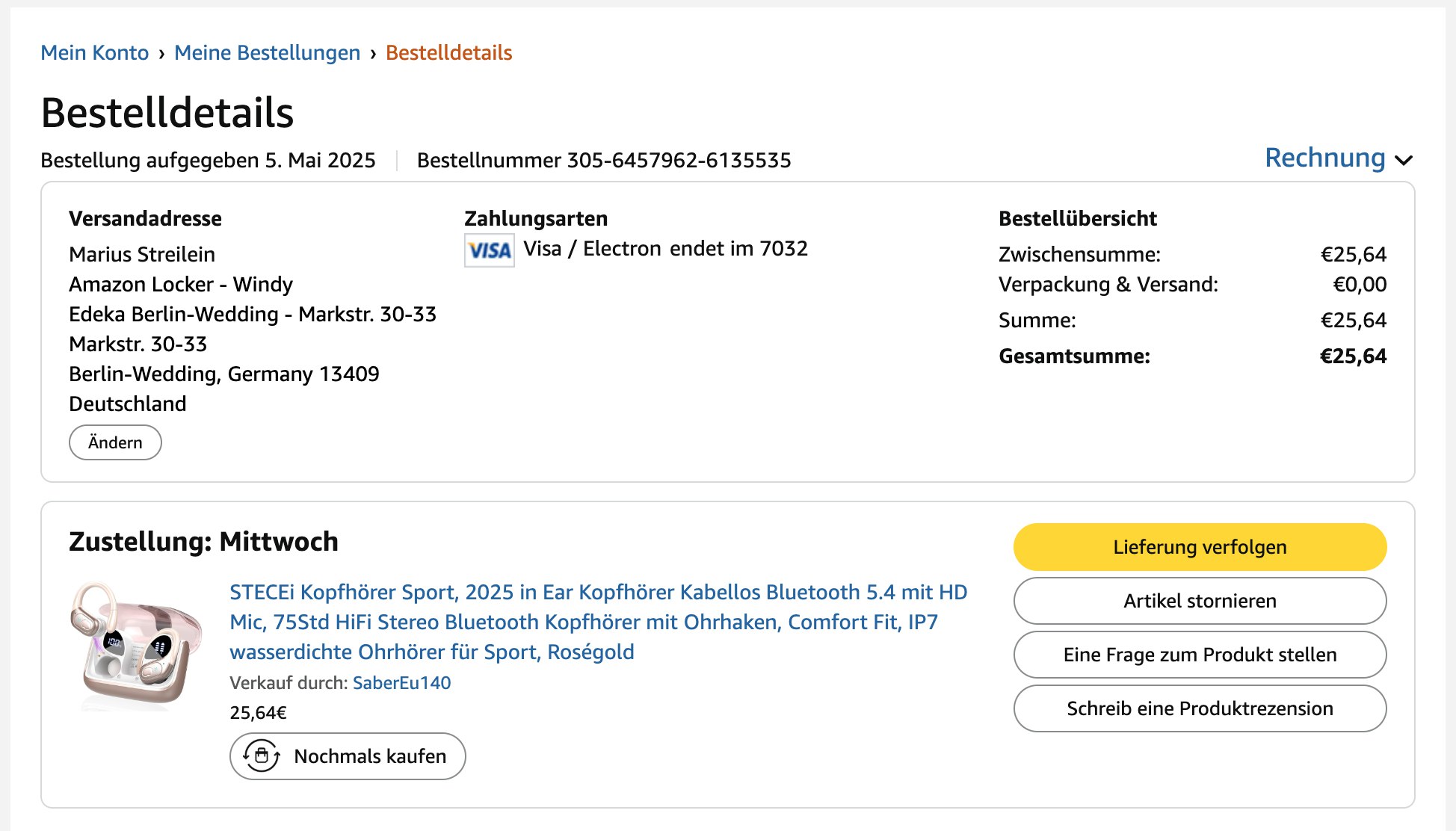Click Eine Frage zum Produkt stellen
Image resolution: width=1456 pixels, height=831 pixels.
tap(1199, 655)
